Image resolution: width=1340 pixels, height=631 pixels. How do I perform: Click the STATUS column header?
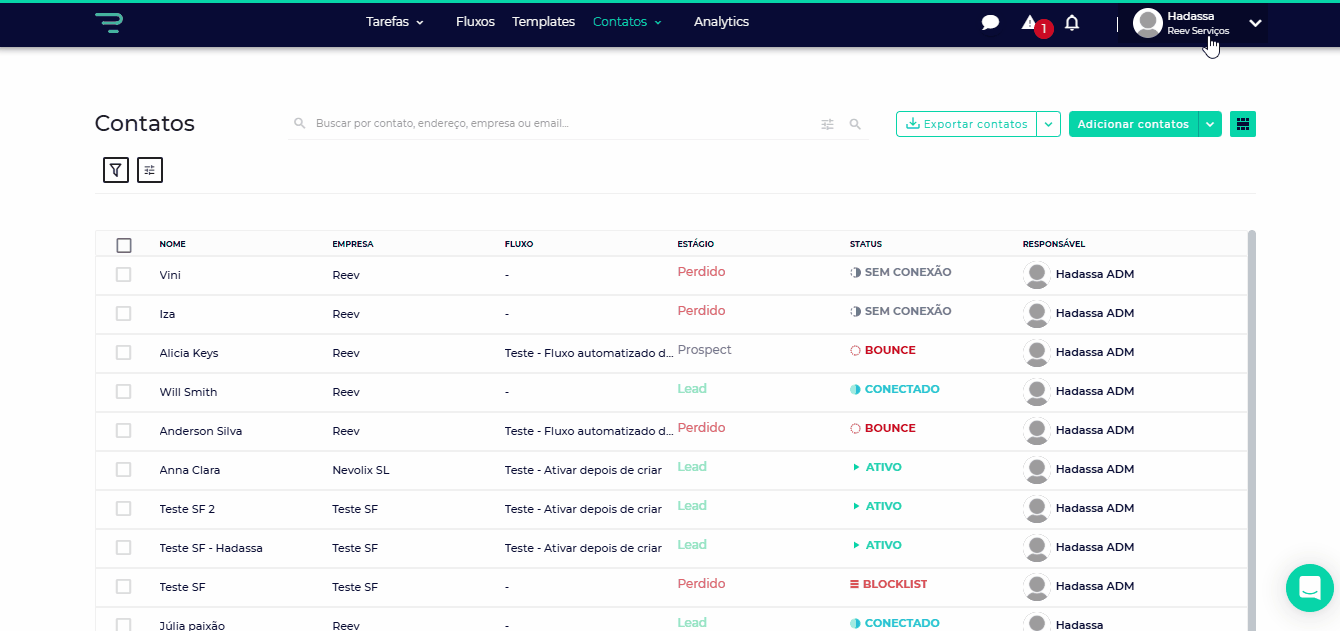point(866,244)
